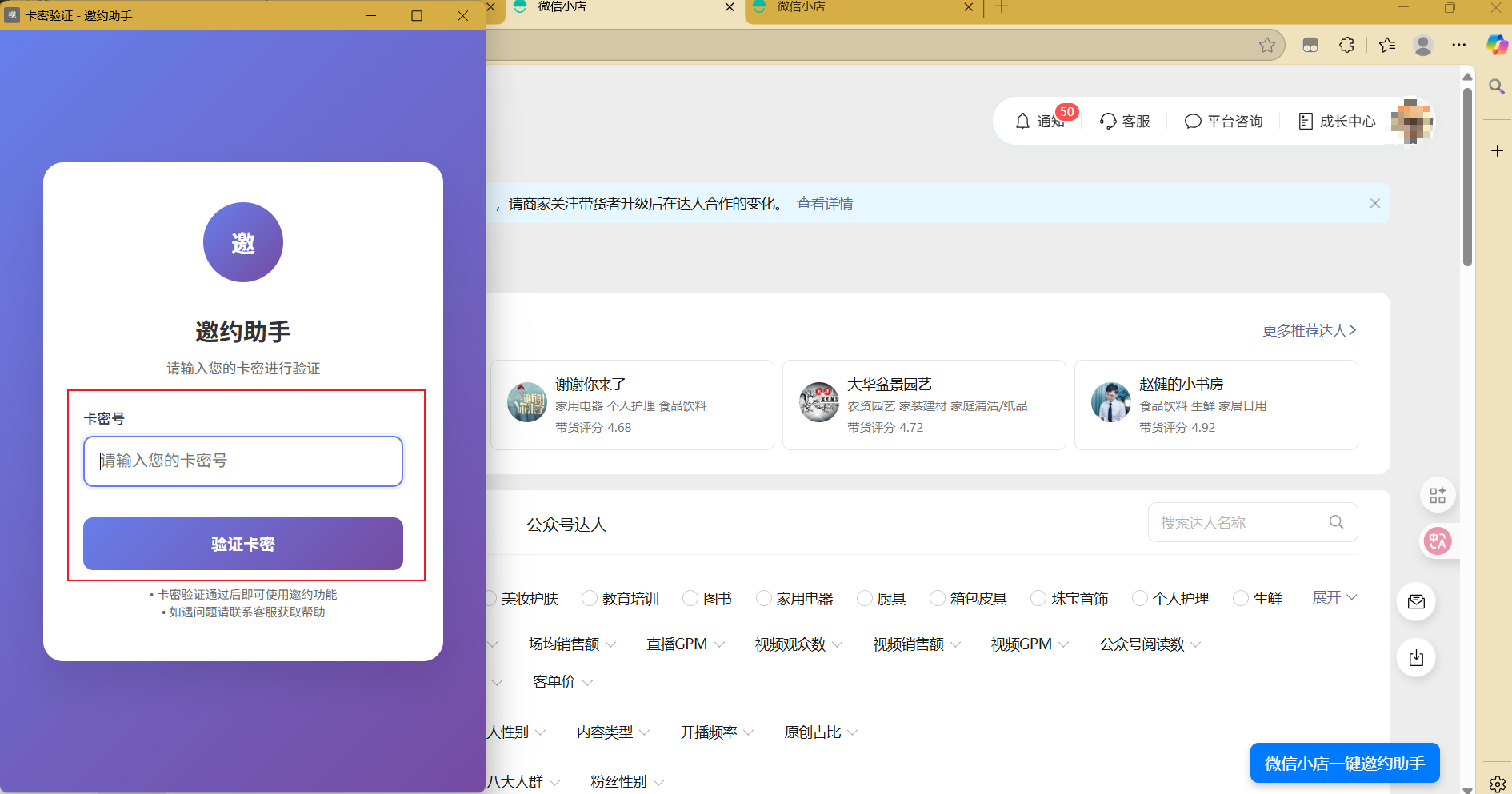The image size is (1512, 794).
Task: Click the 邀 round logo
Action: [x=243, y=242]
